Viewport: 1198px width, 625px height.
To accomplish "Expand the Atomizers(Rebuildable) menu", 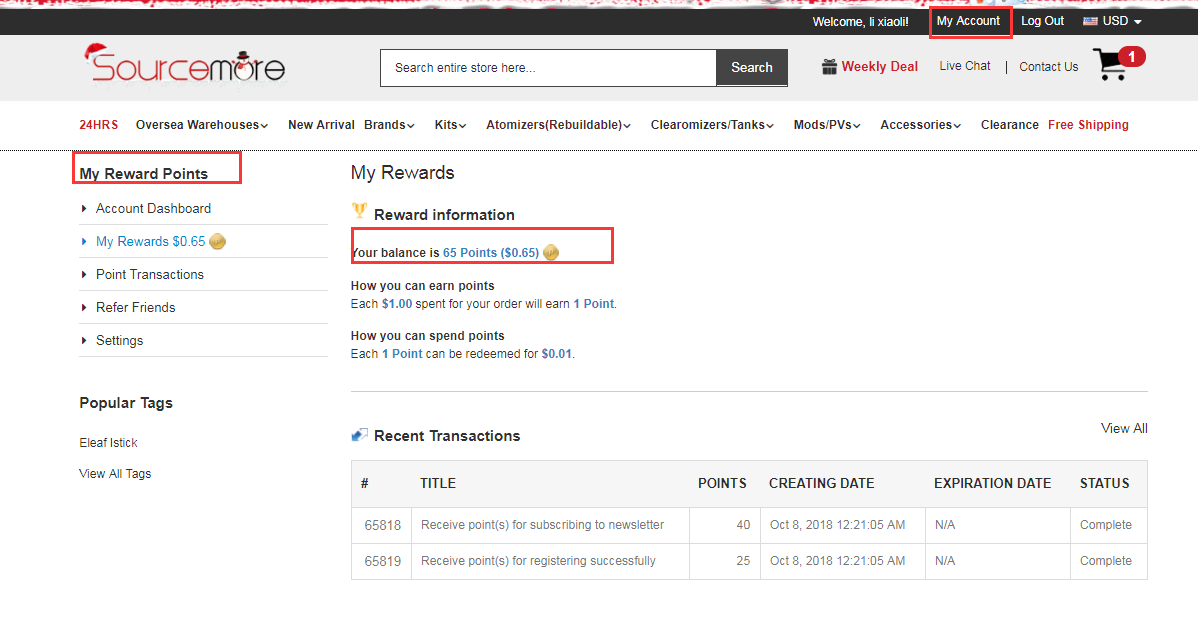I will pos(559,125).
